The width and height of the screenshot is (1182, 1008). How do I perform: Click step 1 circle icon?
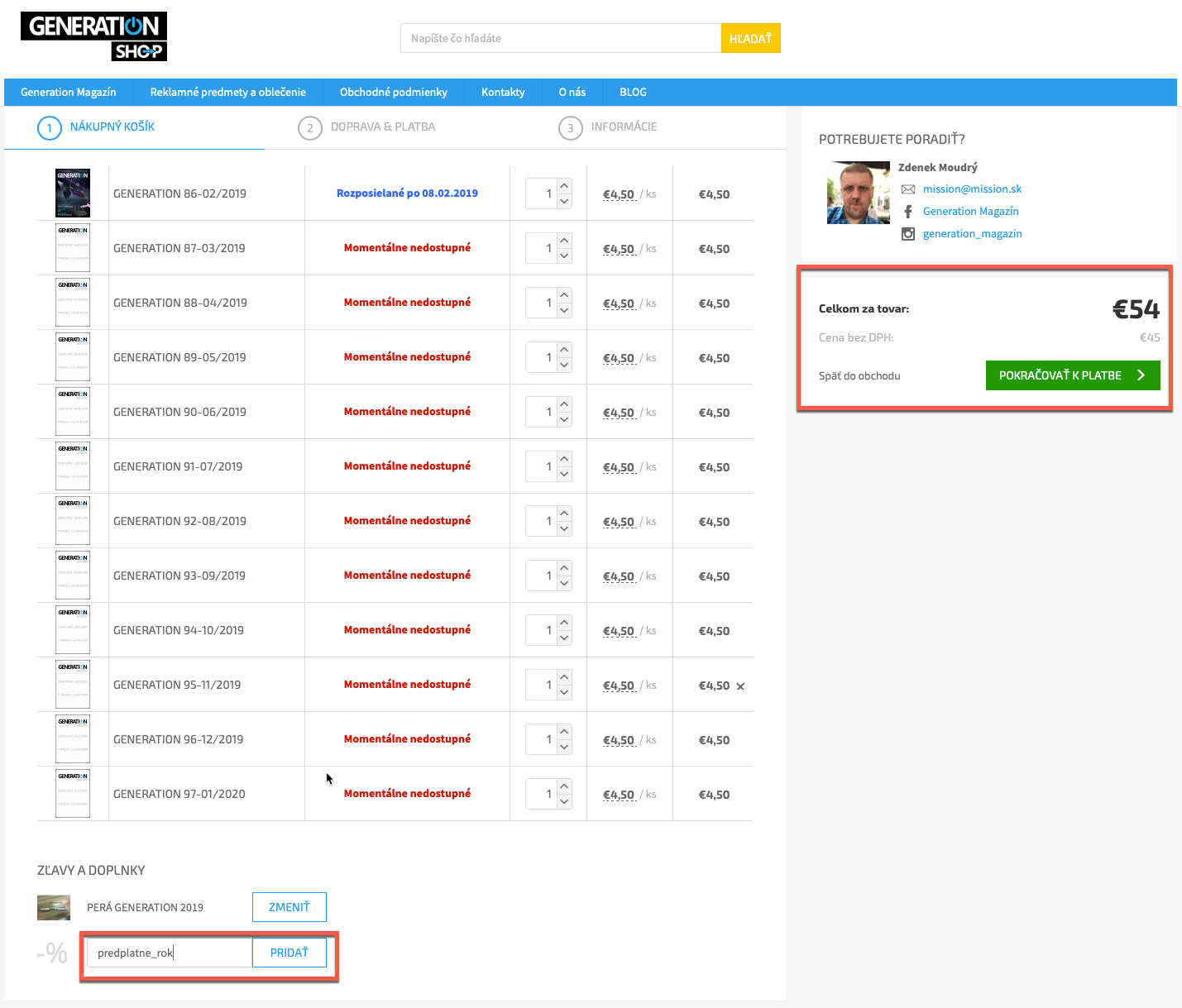click(50, 128)
